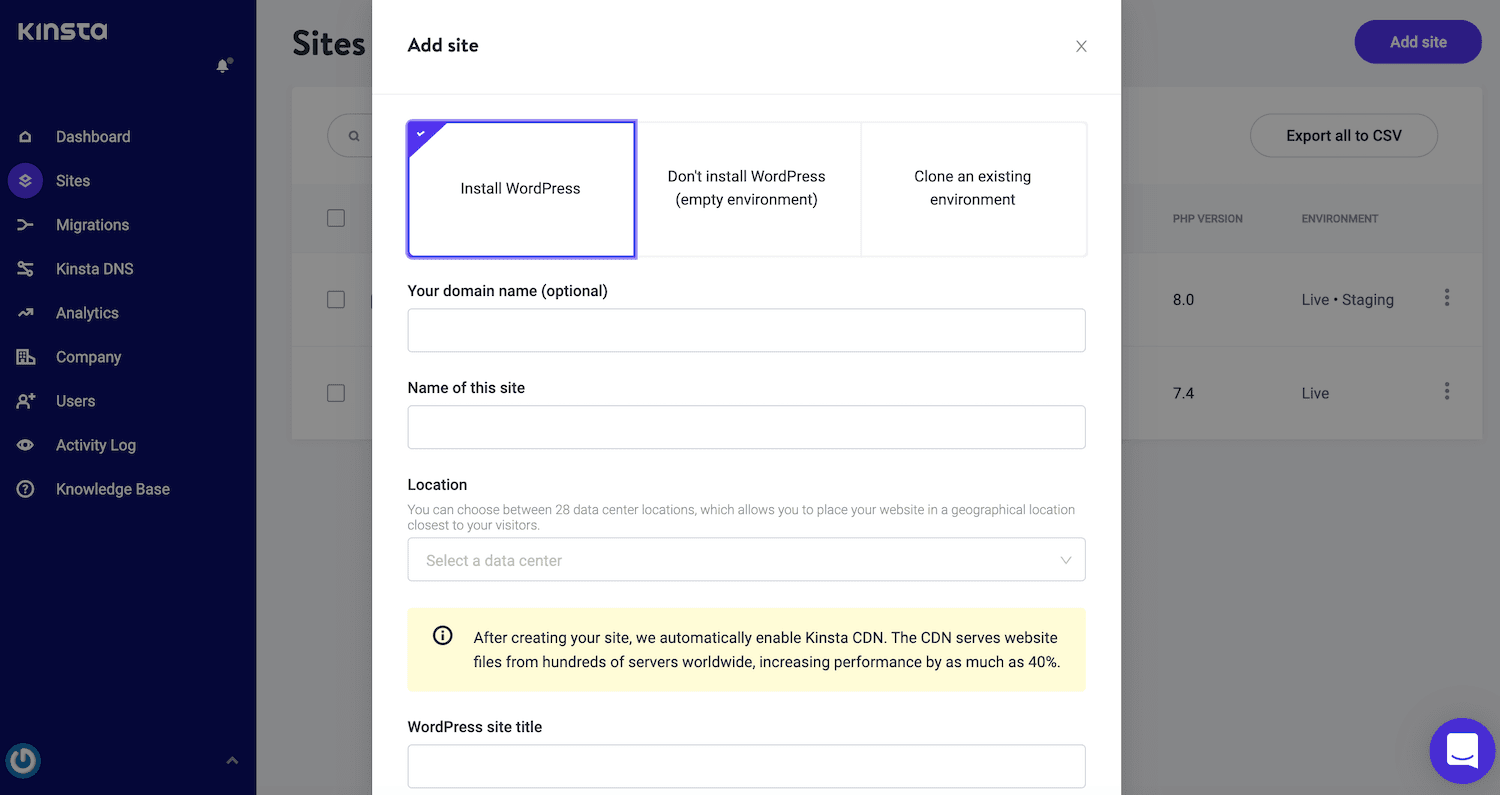Image resolution: width=1500 pixels, height=795 pixels.
Task: Click the Kinsta DNS icon
Action: coord(26,269)
